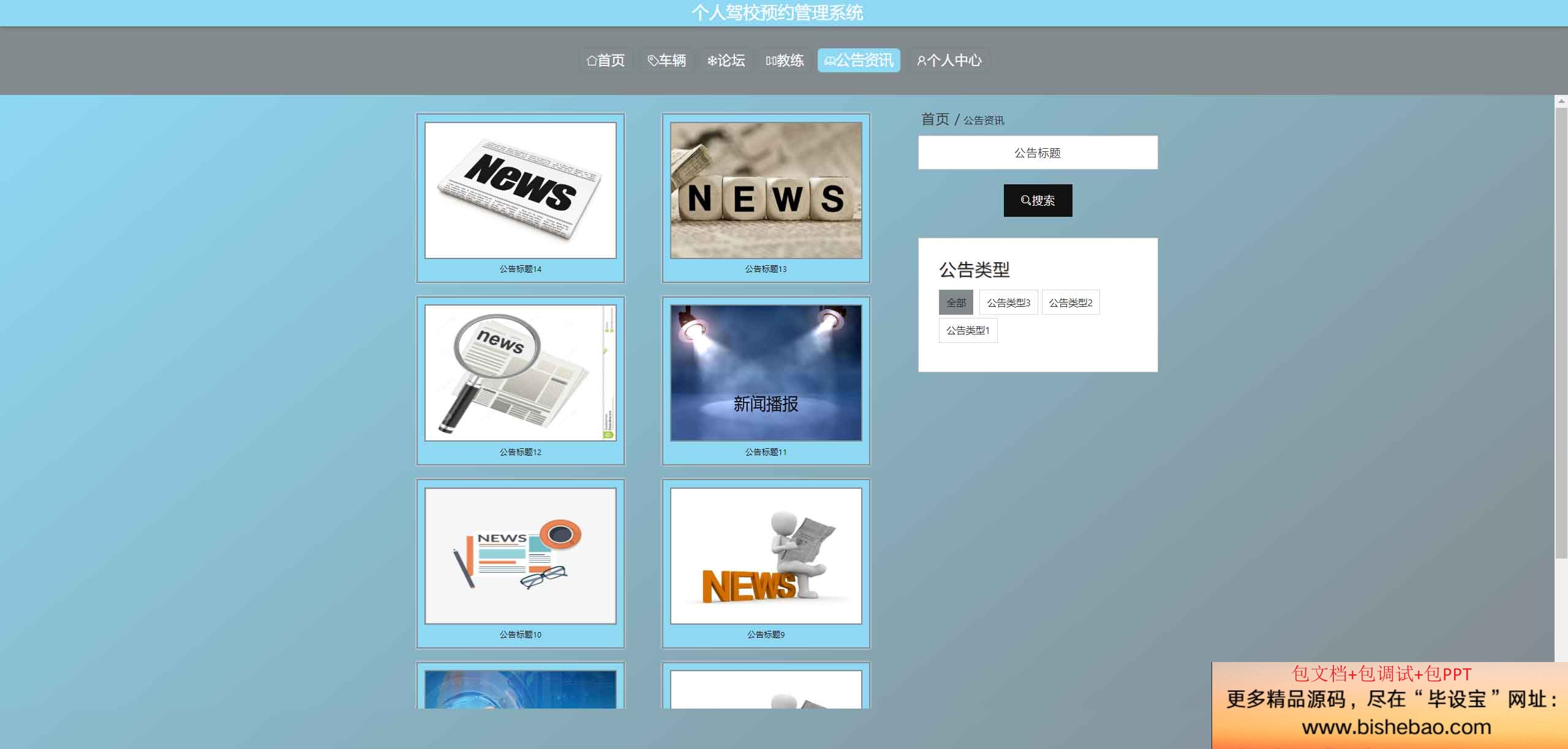
Task: Filter by 全部 announcement type
Action: (x=956, y=303)
